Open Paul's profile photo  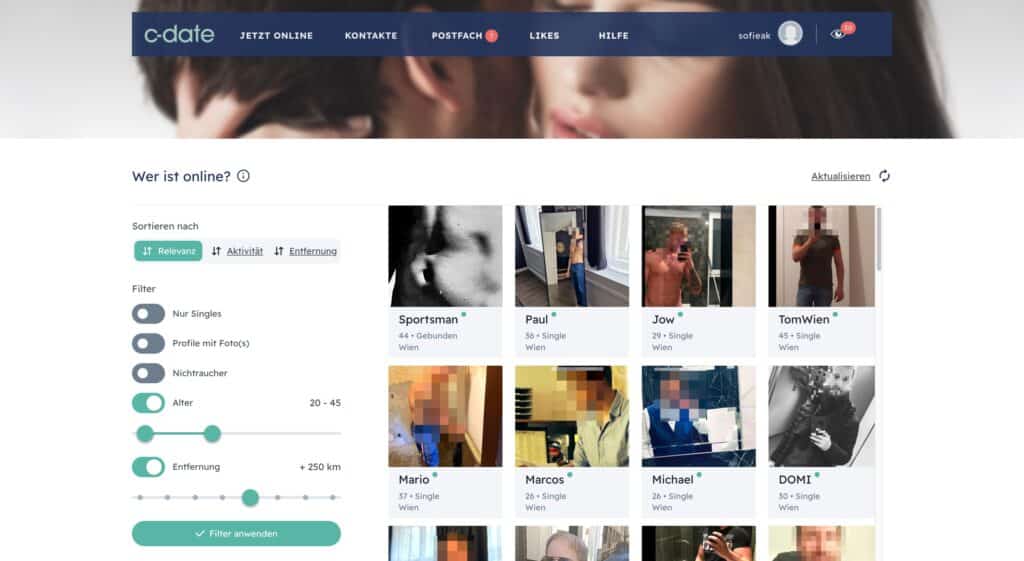click(x=572, y=256)
